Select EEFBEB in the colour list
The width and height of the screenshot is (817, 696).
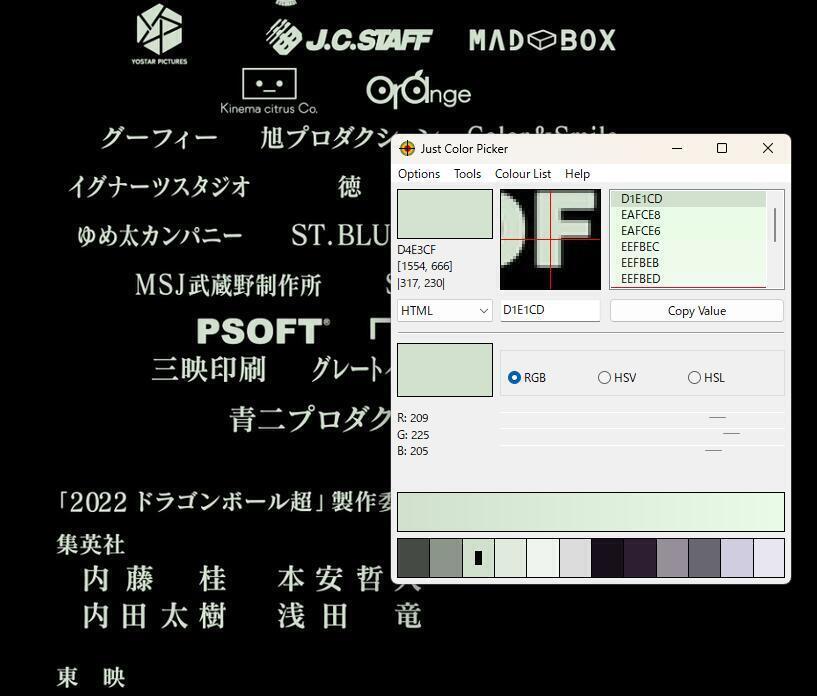688,263
